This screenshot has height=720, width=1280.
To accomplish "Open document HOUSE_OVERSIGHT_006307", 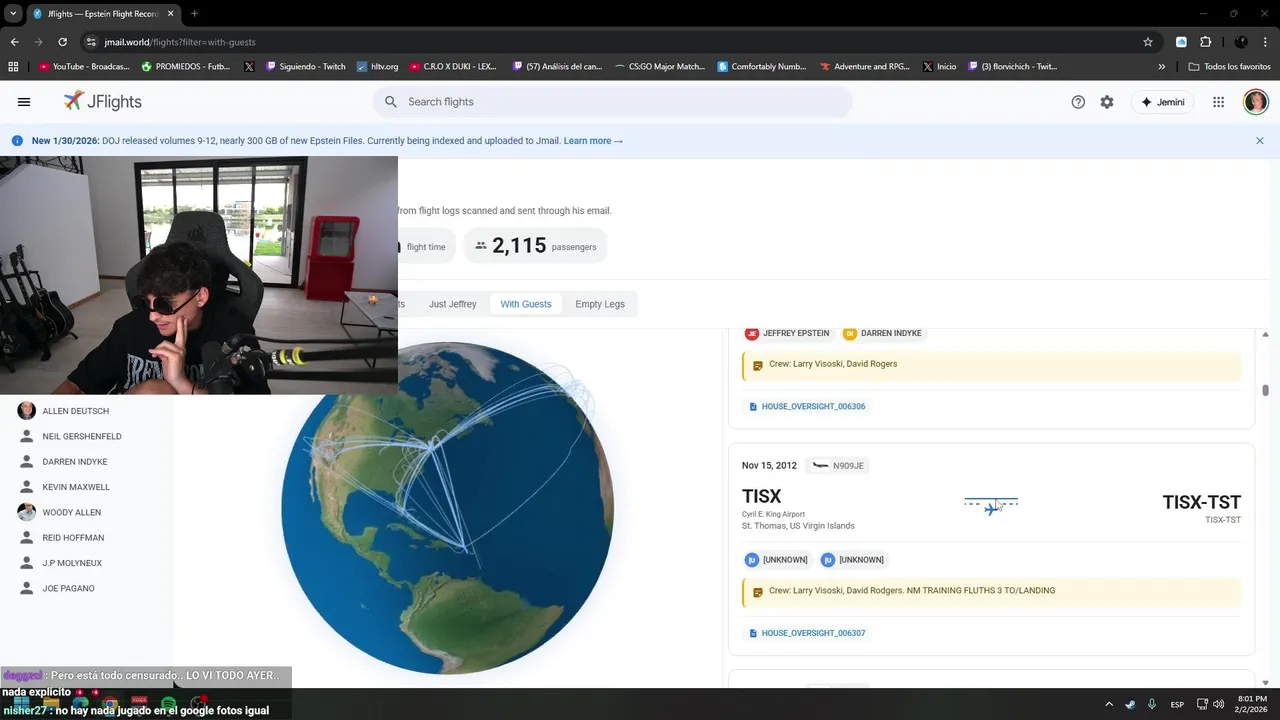I will [x=806, y=634].
